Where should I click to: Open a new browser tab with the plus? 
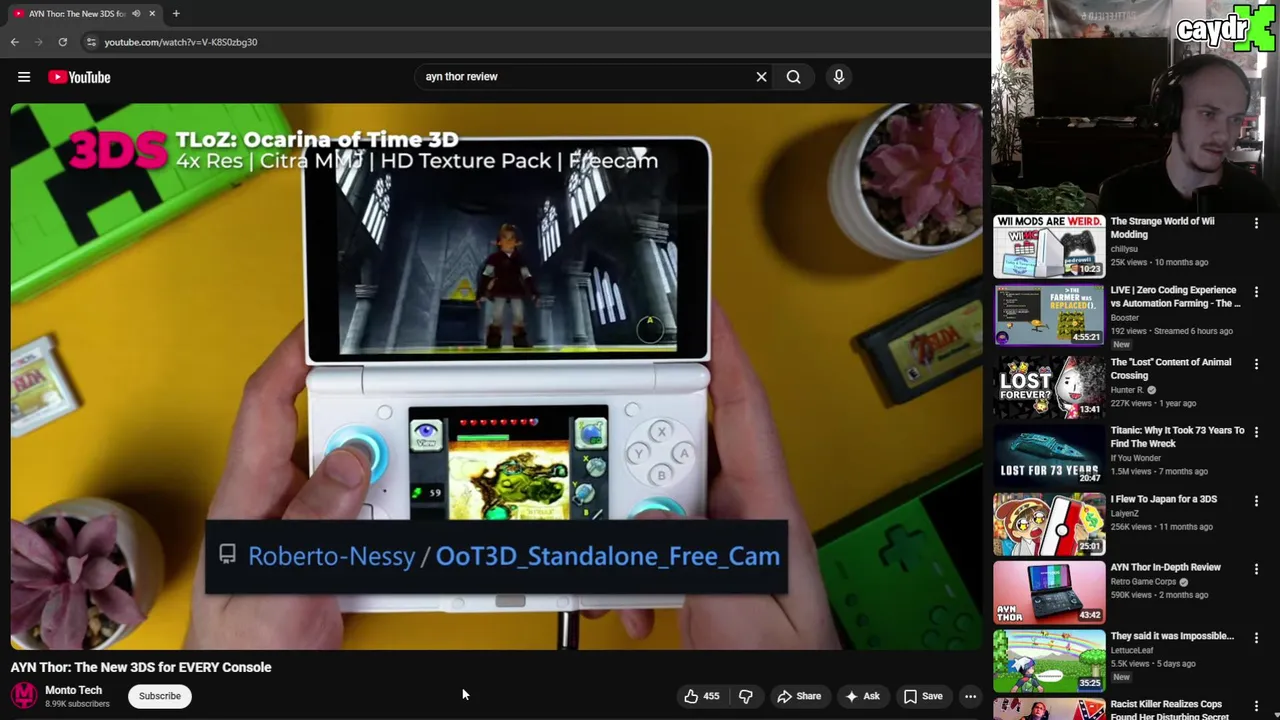(176, 13)
